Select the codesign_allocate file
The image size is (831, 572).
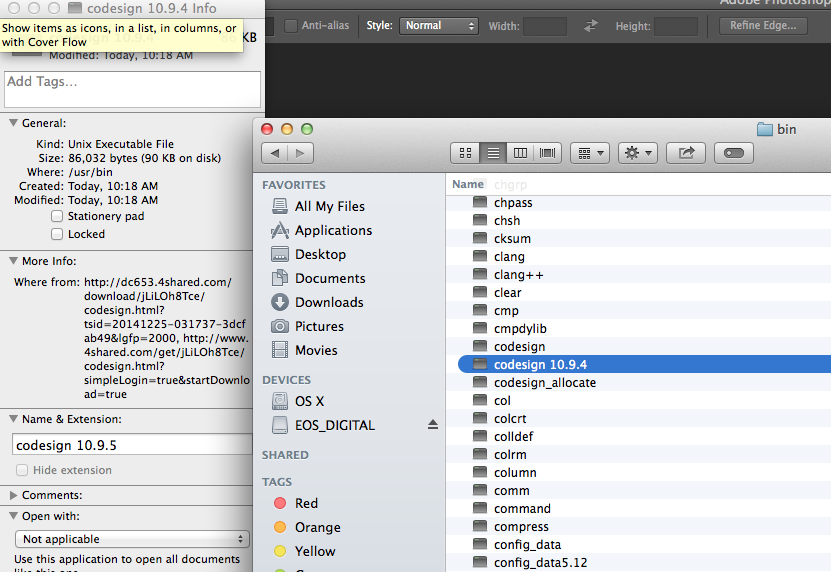pos(638,383)
